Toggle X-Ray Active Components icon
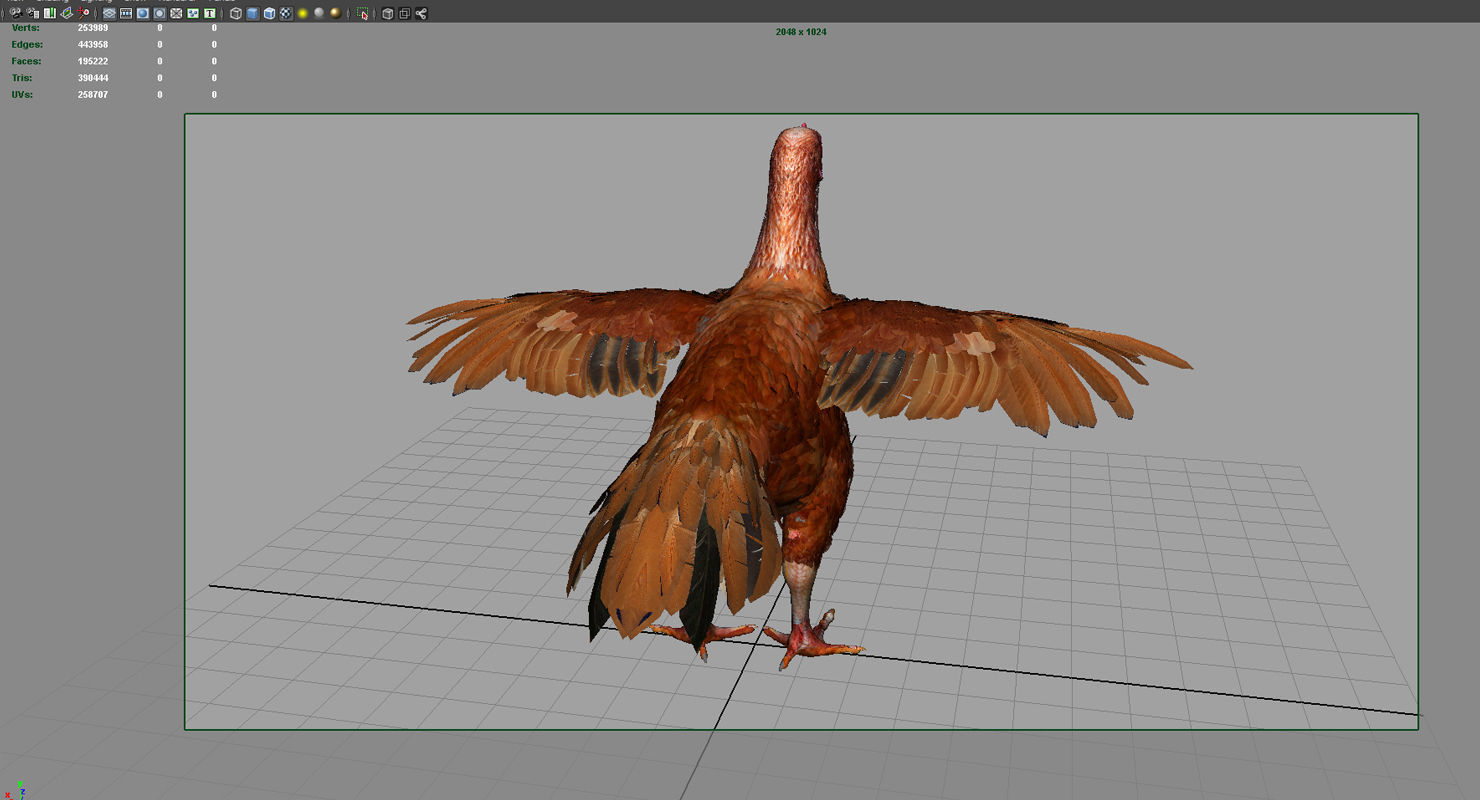1480x800 pixels. 405,13
